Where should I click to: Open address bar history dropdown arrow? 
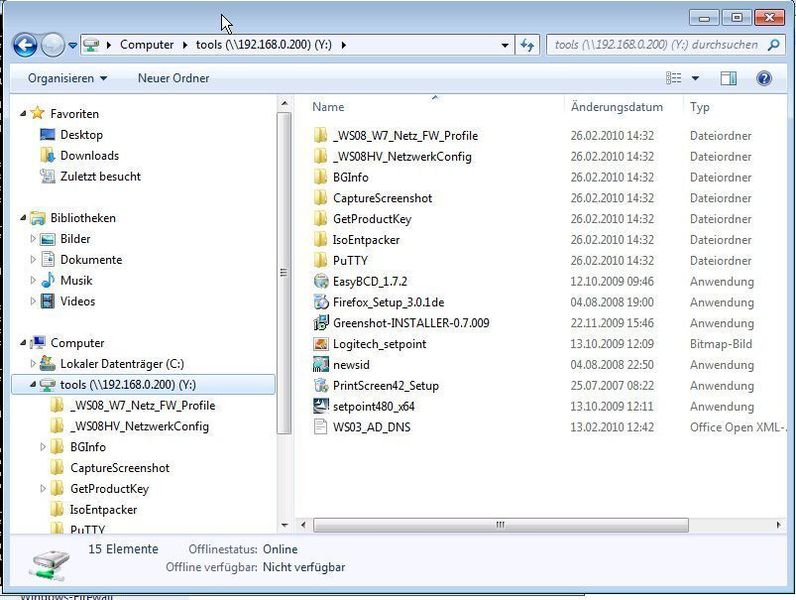(505, 45)
